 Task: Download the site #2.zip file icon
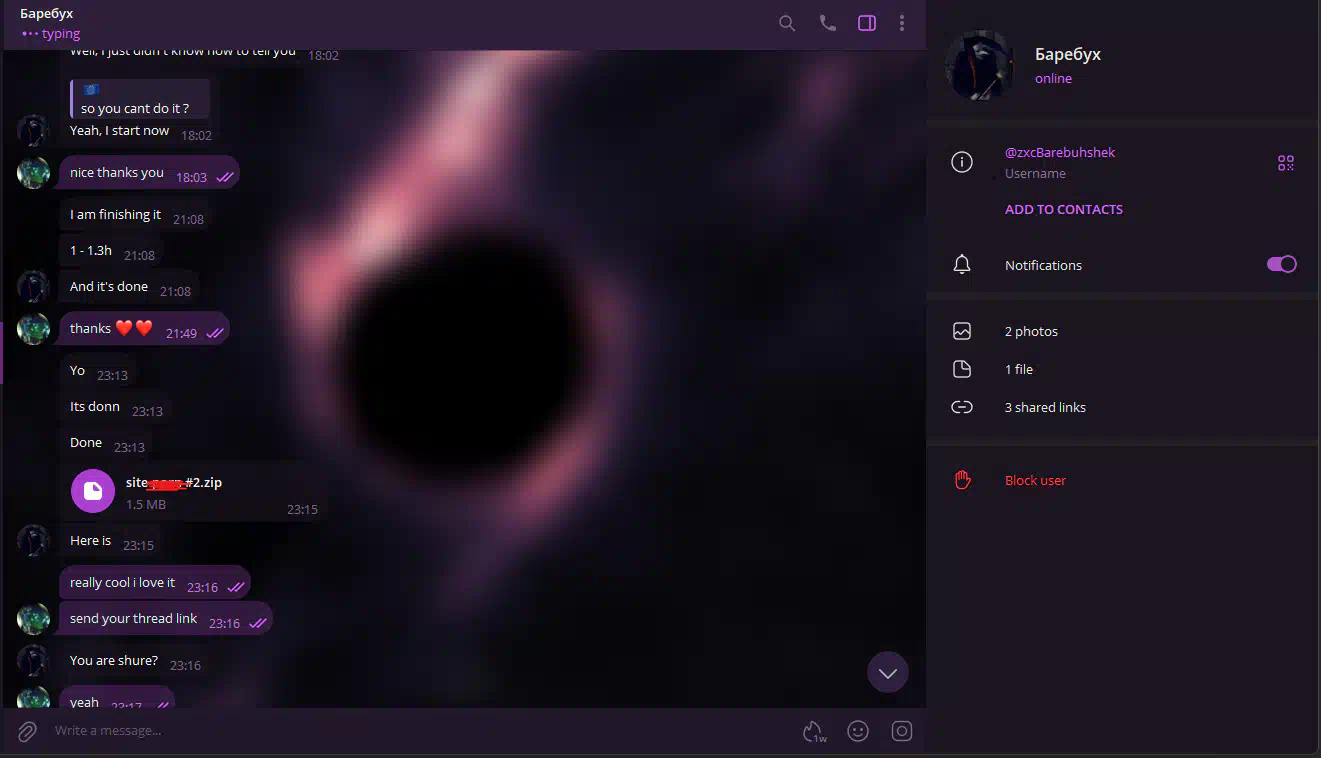[93, 491]
